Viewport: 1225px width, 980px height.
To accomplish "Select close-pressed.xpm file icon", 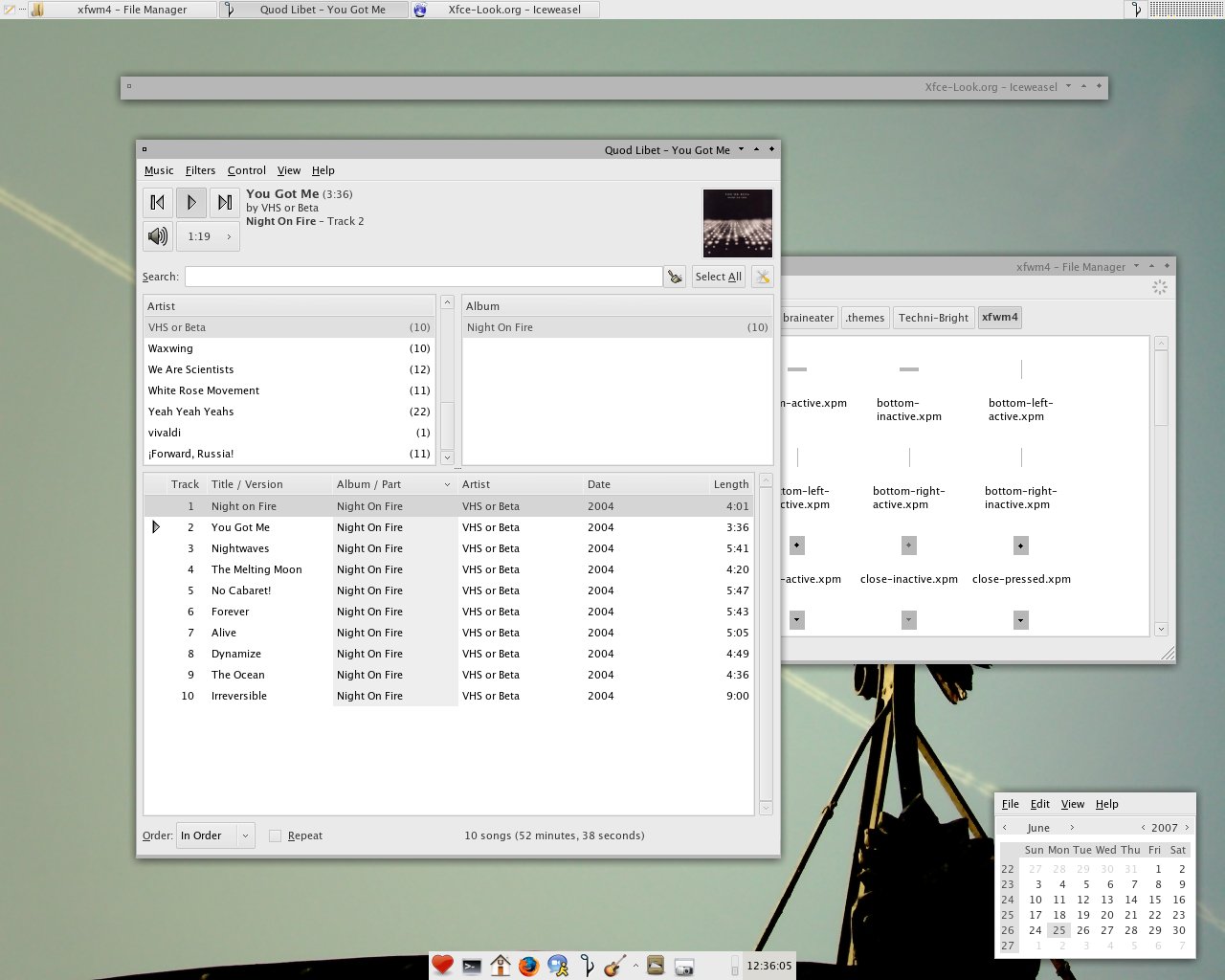I will [x=1021, y=546].
